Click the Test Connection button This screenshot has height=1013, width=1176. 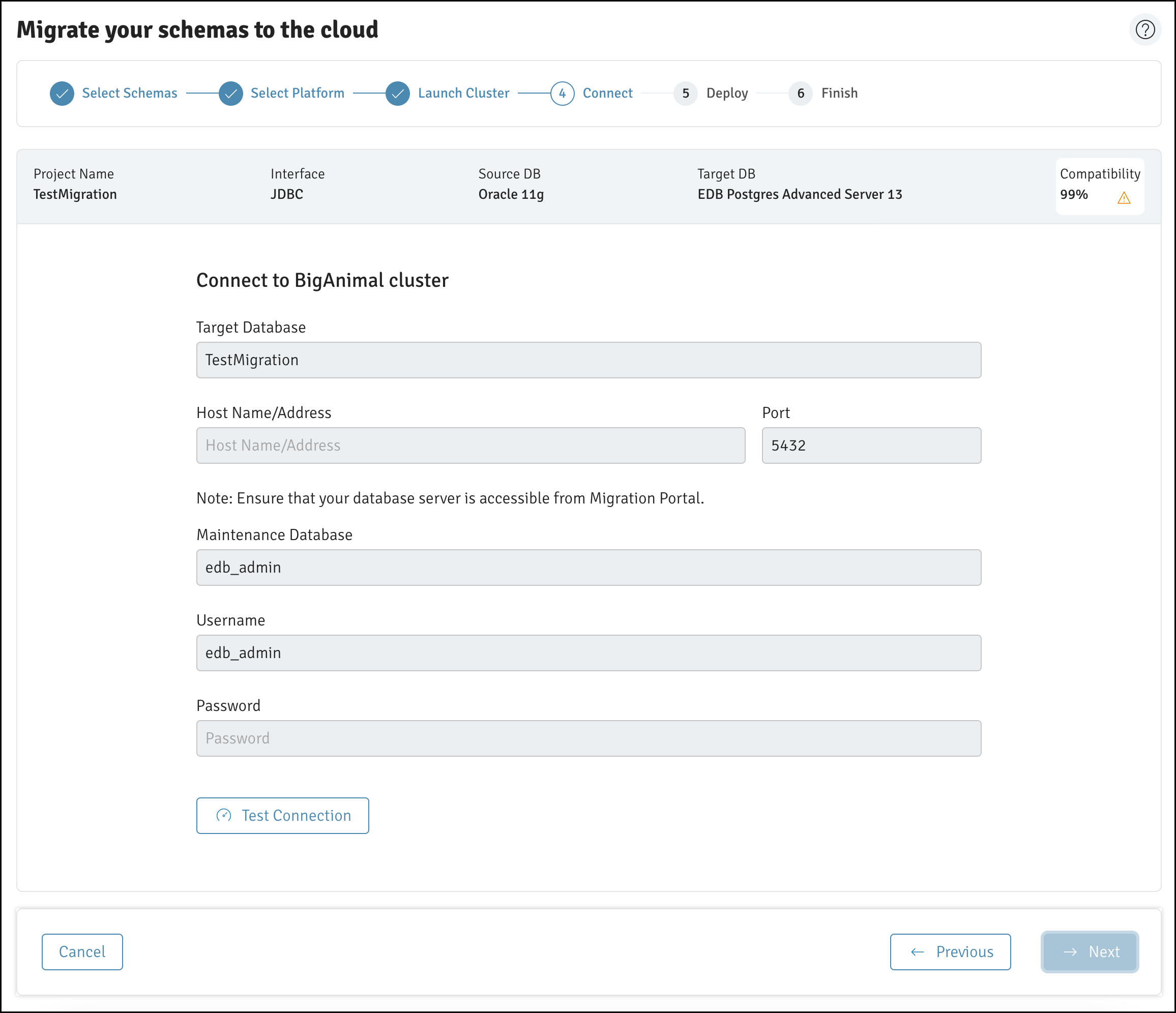(283, 816)
